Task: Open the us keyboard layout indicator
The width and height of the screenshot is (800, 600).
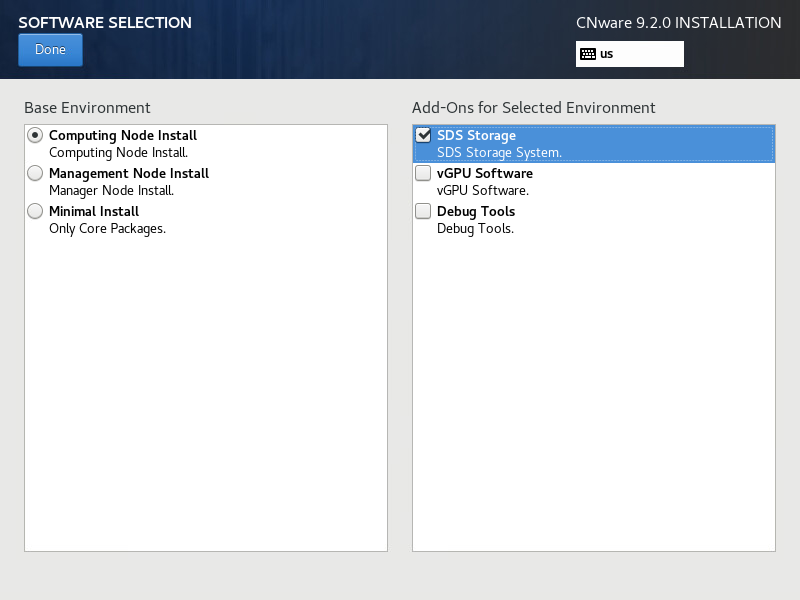Action: click(x=630, y=54)
